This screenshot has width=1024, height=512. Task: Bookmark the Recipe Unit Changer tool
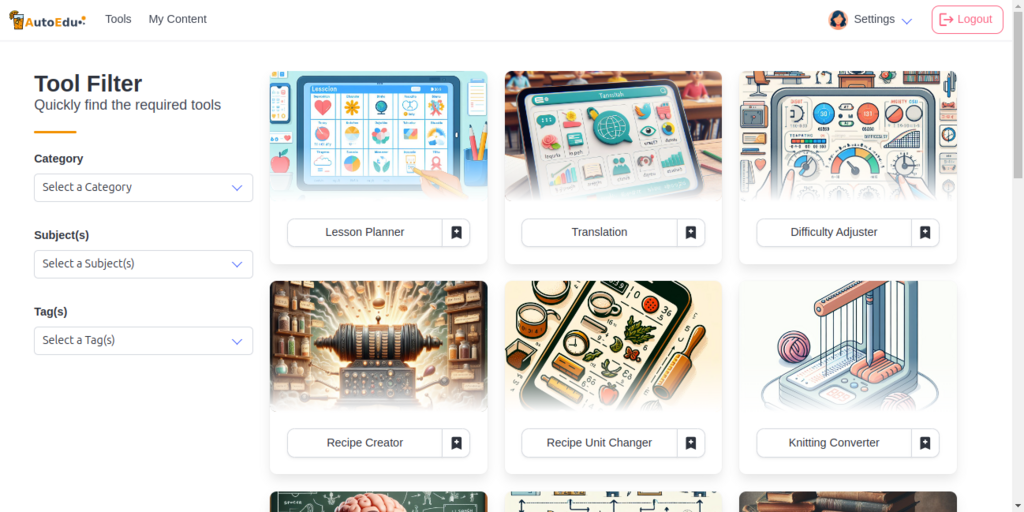click(x=690, y=443)
